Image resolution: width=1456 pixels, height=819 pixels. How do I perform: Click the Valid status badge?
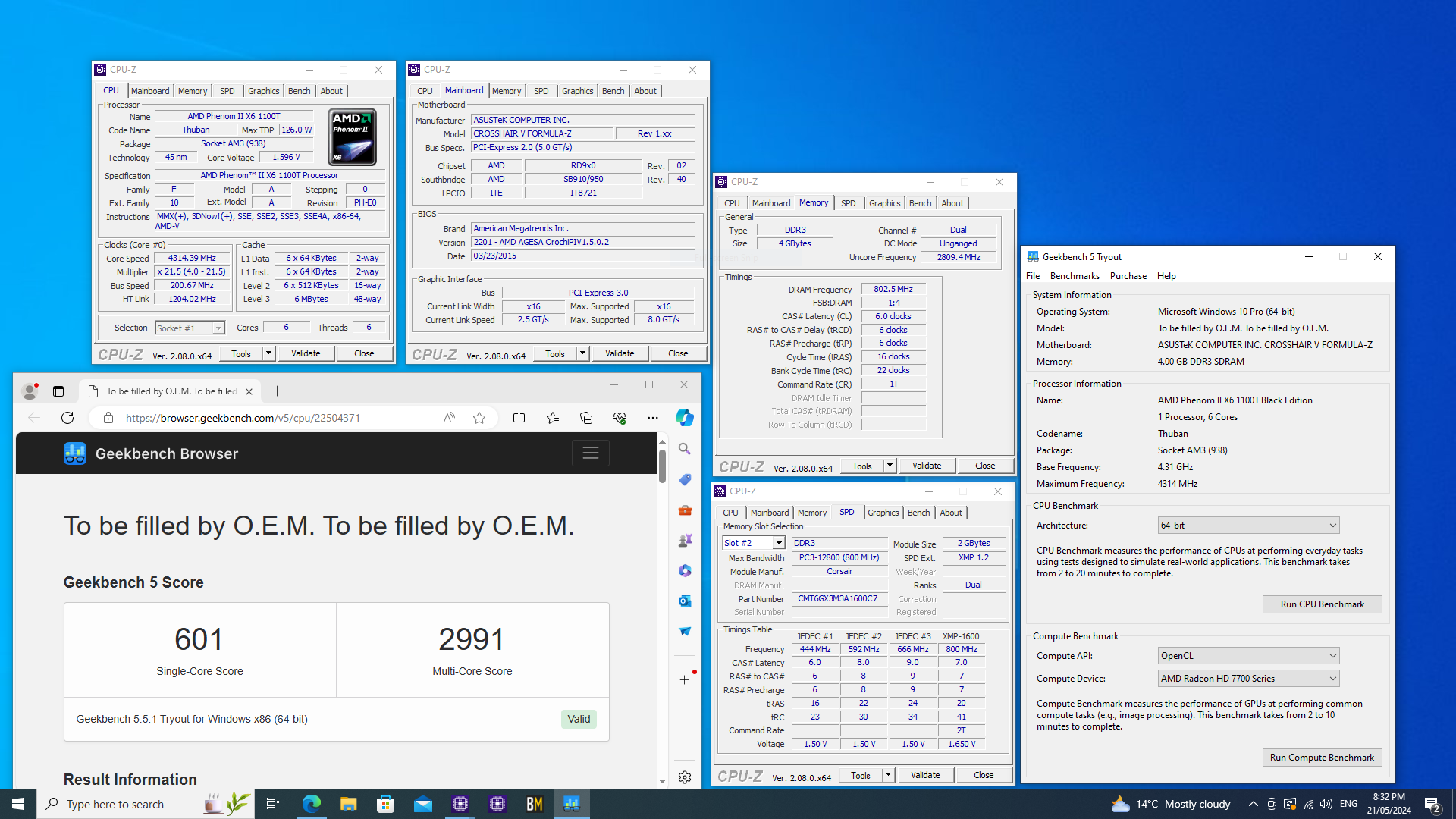click(x=579, y=719)
